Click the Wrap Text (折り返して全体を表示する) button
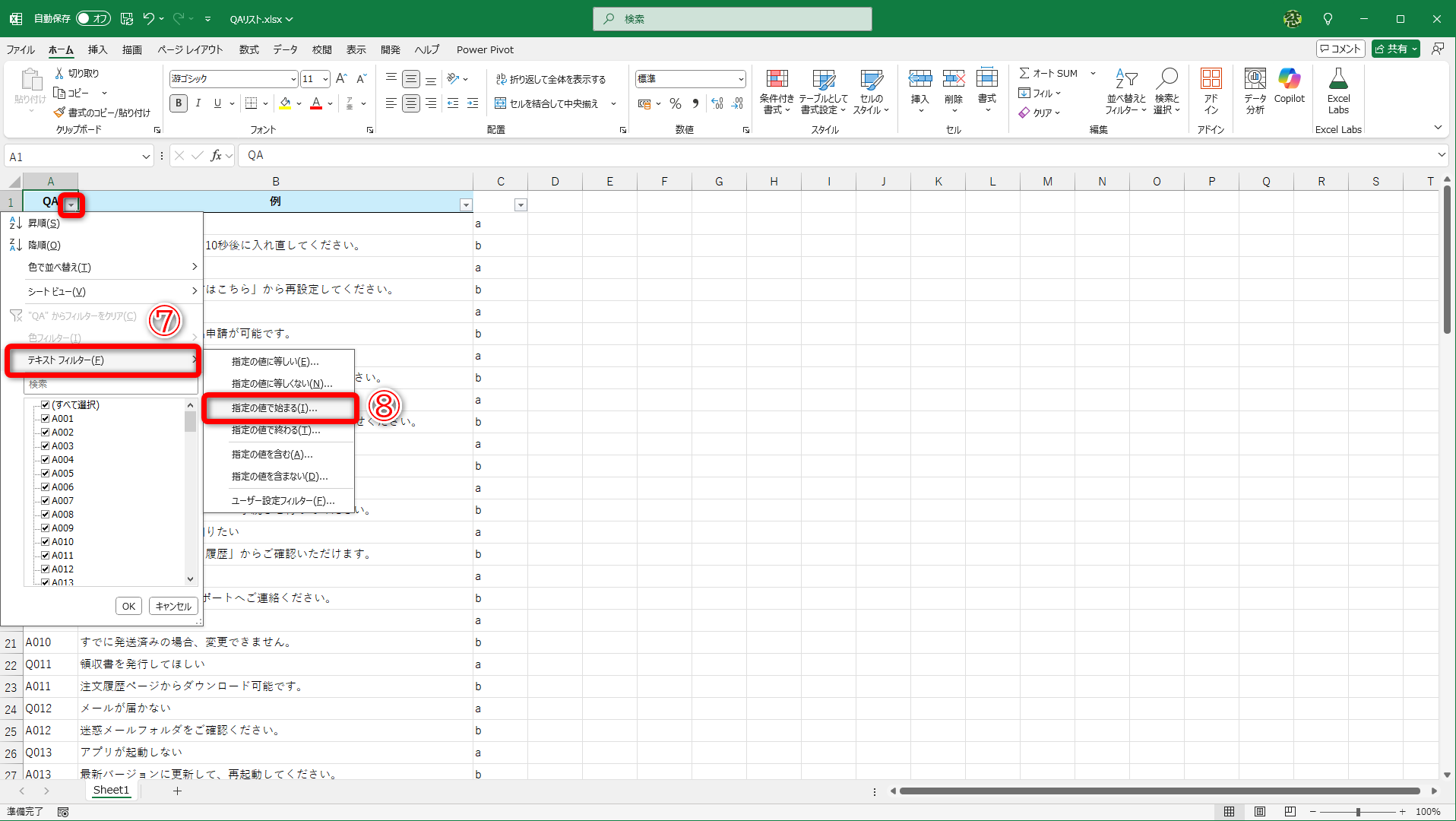 coord(551,79)
